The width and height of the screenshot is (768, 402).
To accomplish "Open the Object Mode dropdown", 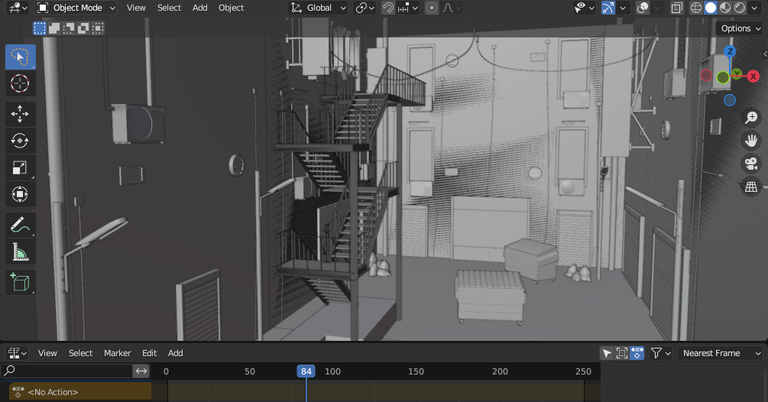I will click(76, 8).
